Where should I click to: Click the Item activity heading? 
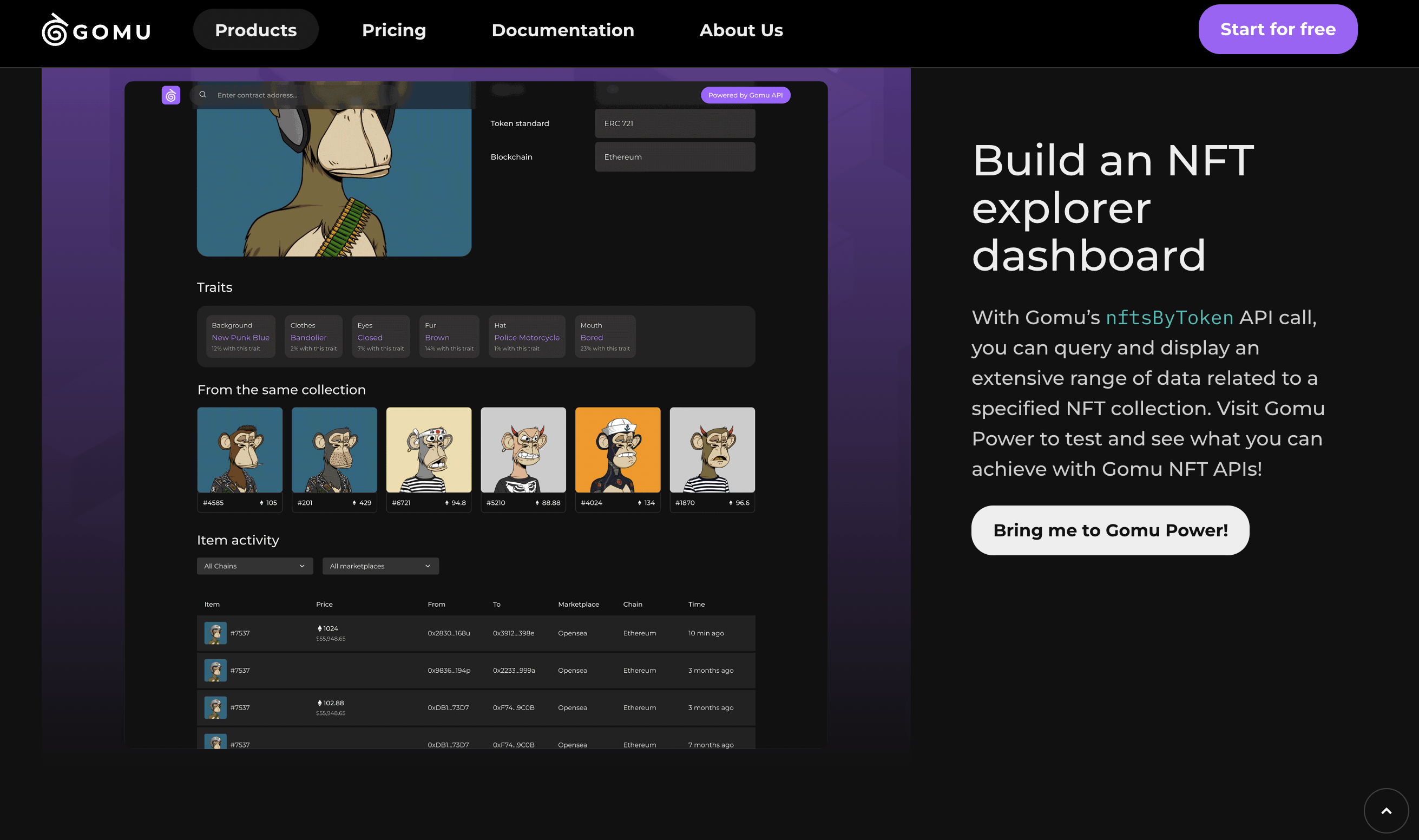click(x=238, y=540)
